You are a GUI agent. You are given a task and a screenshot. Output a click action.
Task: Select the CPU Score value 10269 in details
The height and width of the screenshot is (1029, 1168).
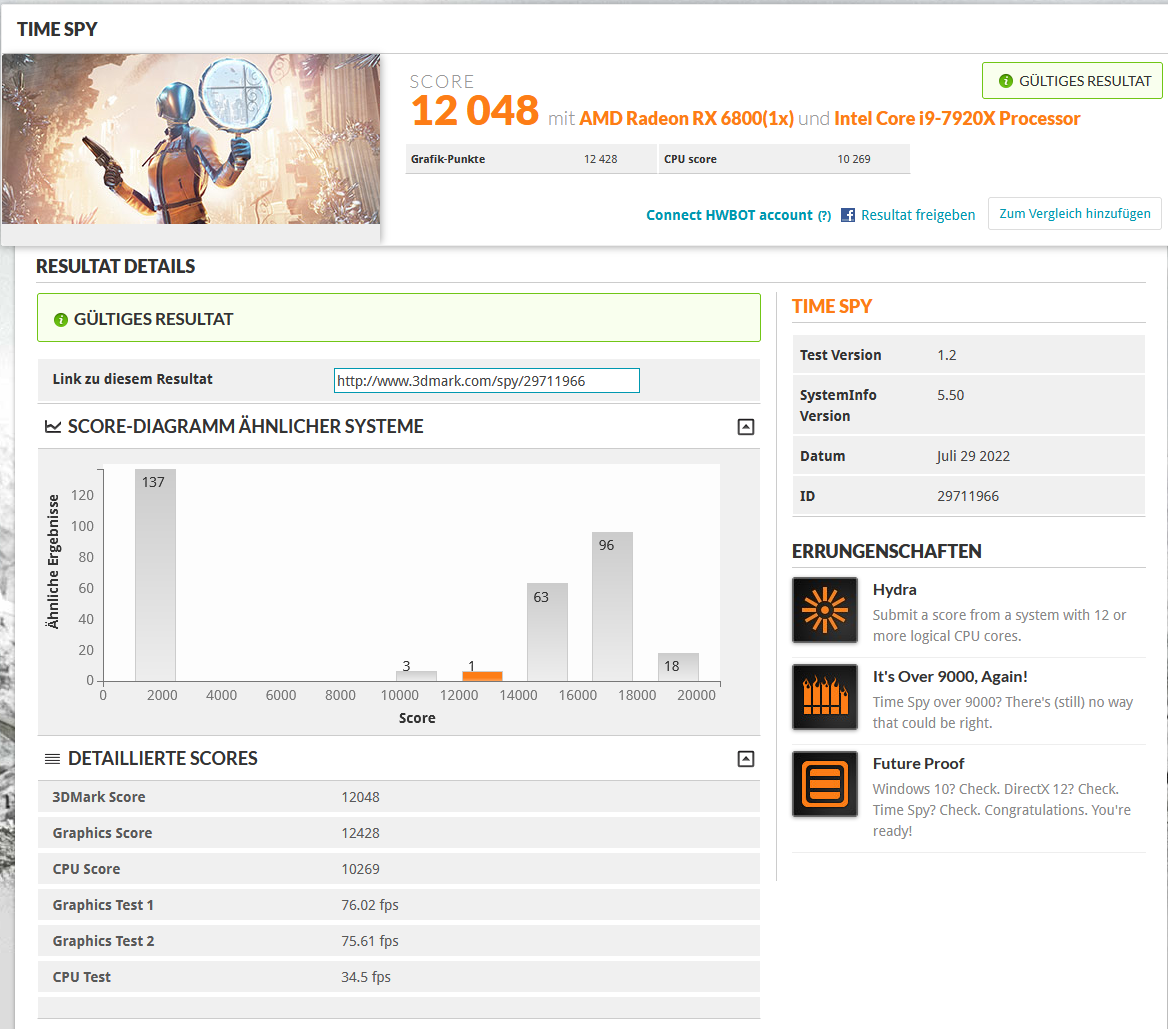(x=361, y=869)
